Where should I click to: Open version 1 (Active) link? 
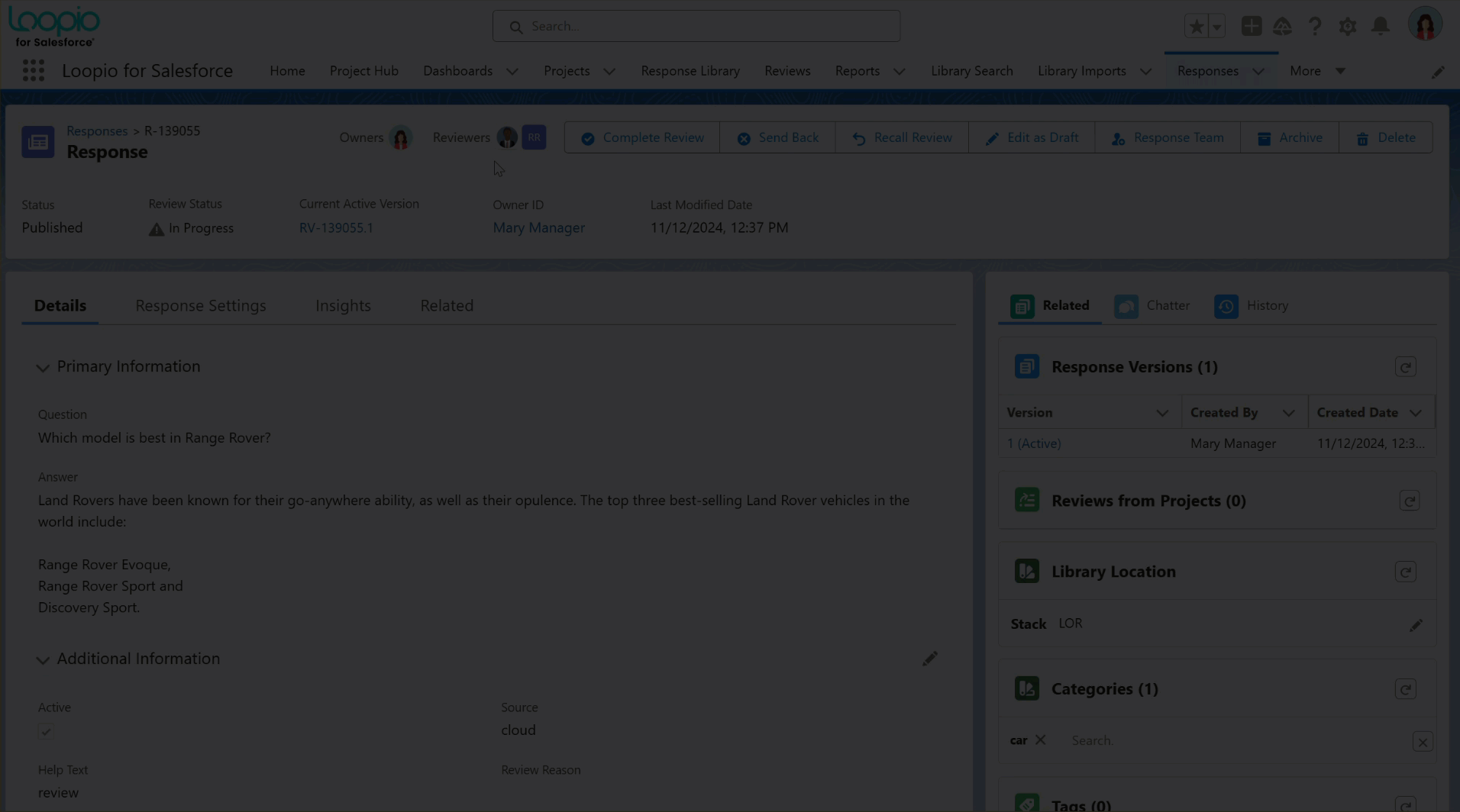pos(1033,444)
